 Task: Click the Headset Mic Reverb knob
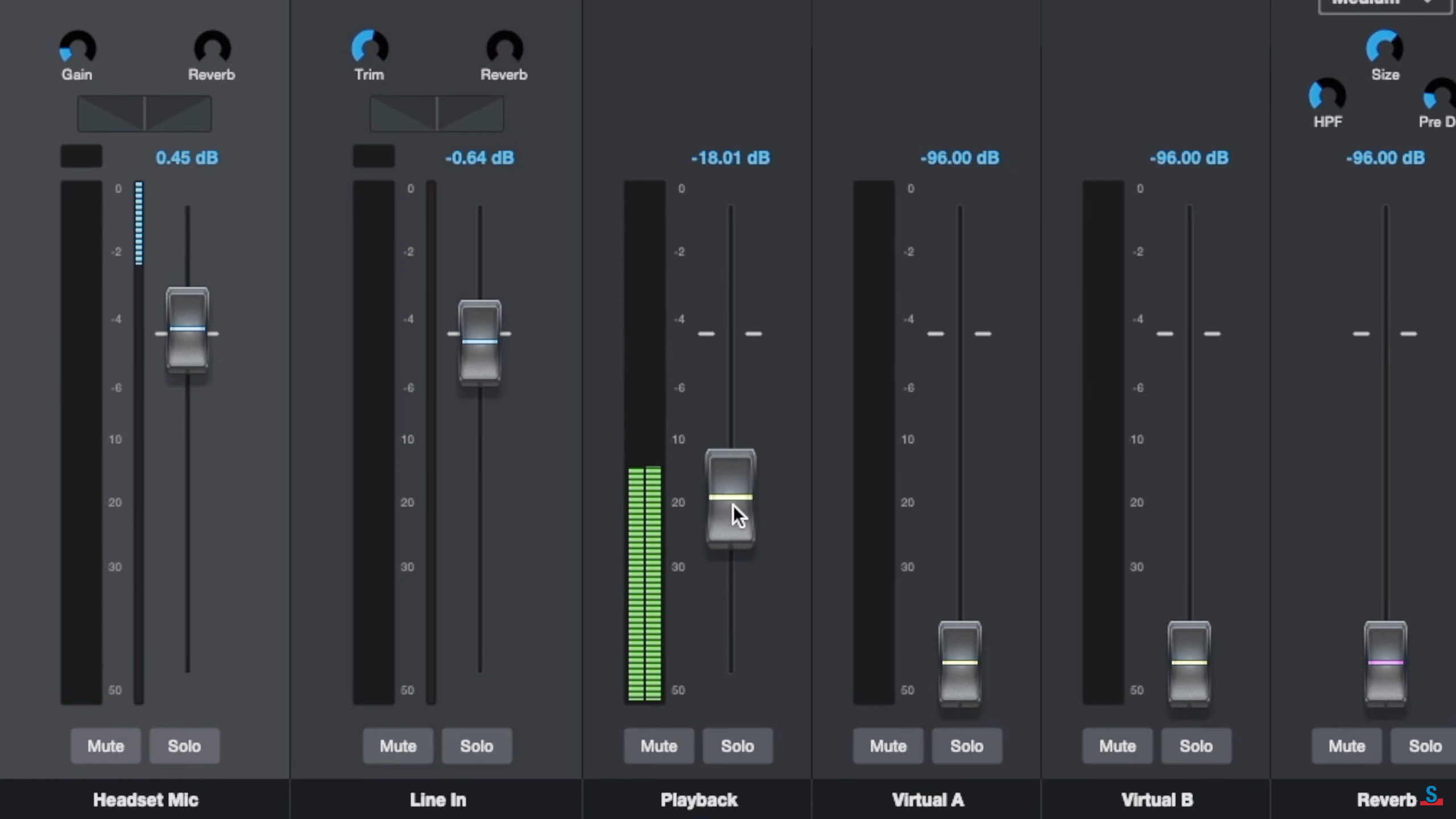click(212, 48)
